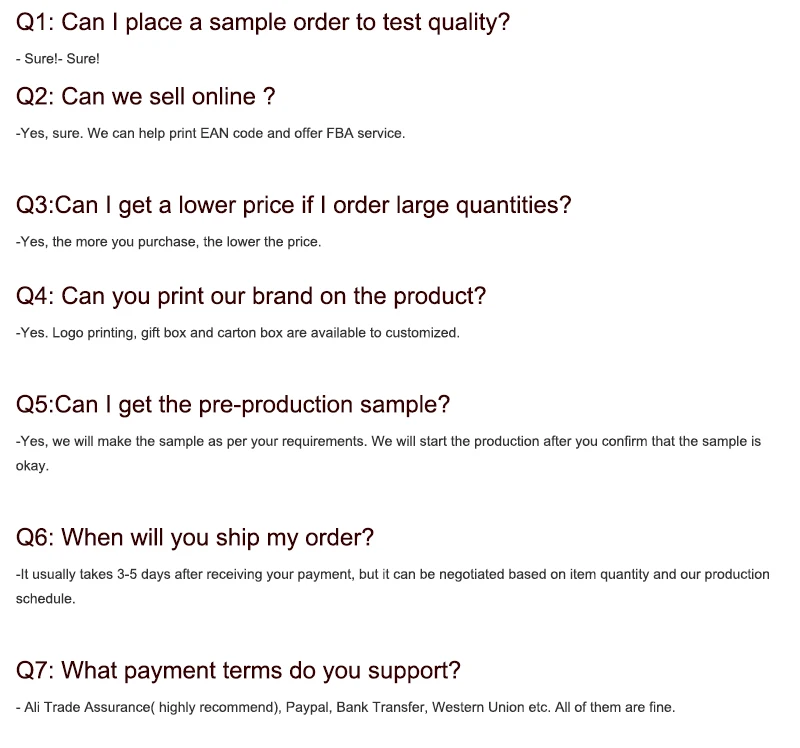Select the "more you purchase, the lower the price" answer
This screenshot has width=800, height=748.
[198, 241]
